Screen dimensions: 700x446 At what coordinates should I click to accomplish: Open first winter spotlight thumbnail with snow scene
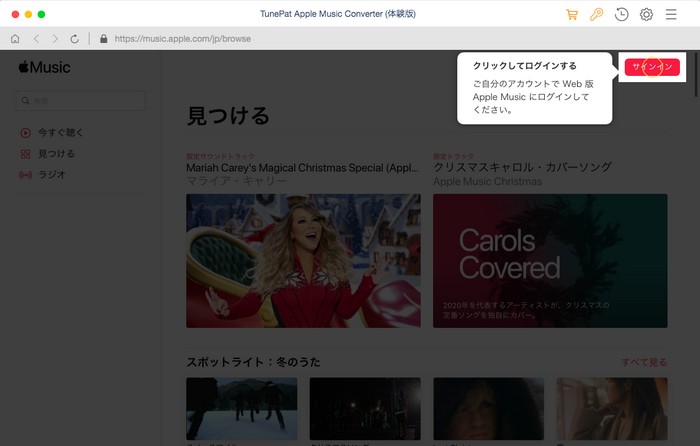coord(242,408)
